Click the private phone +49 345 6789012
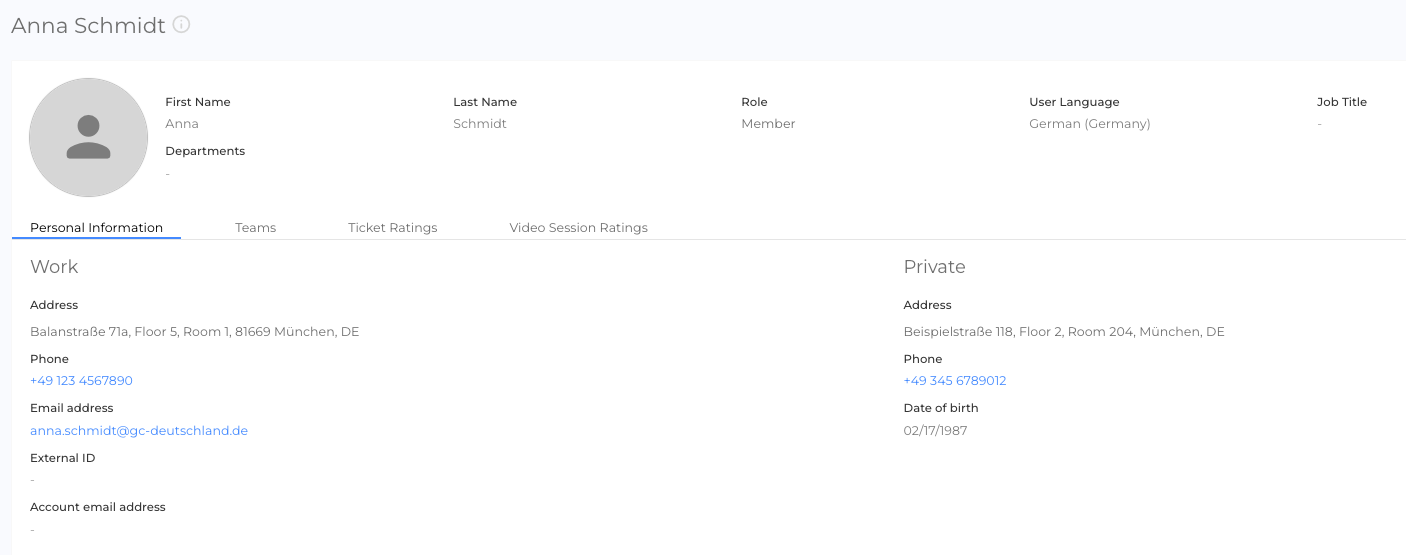Viewport: 1406px width, 555px height. click(x=954, y=381)
